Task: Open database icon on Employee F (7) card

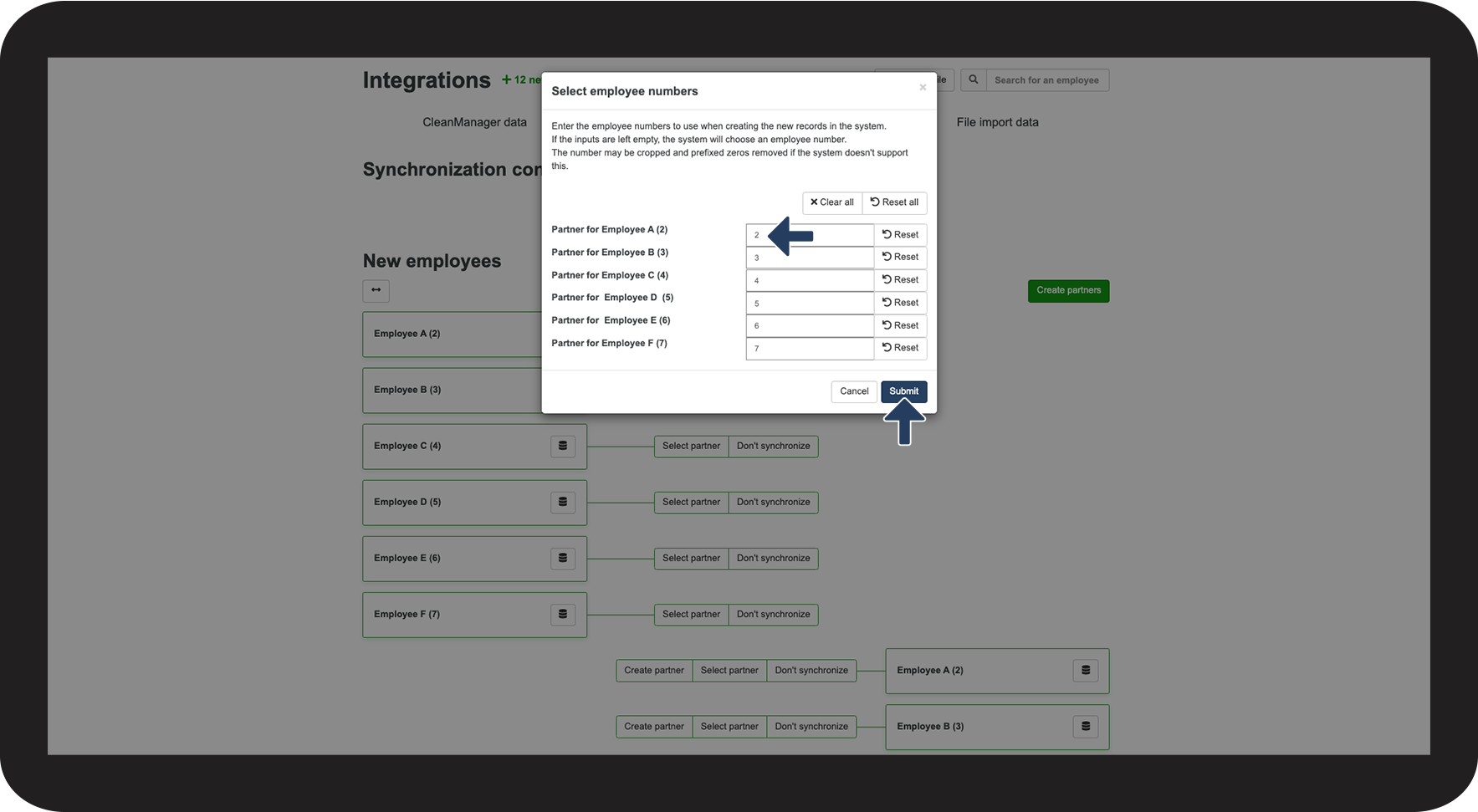Action: point(563,615)
